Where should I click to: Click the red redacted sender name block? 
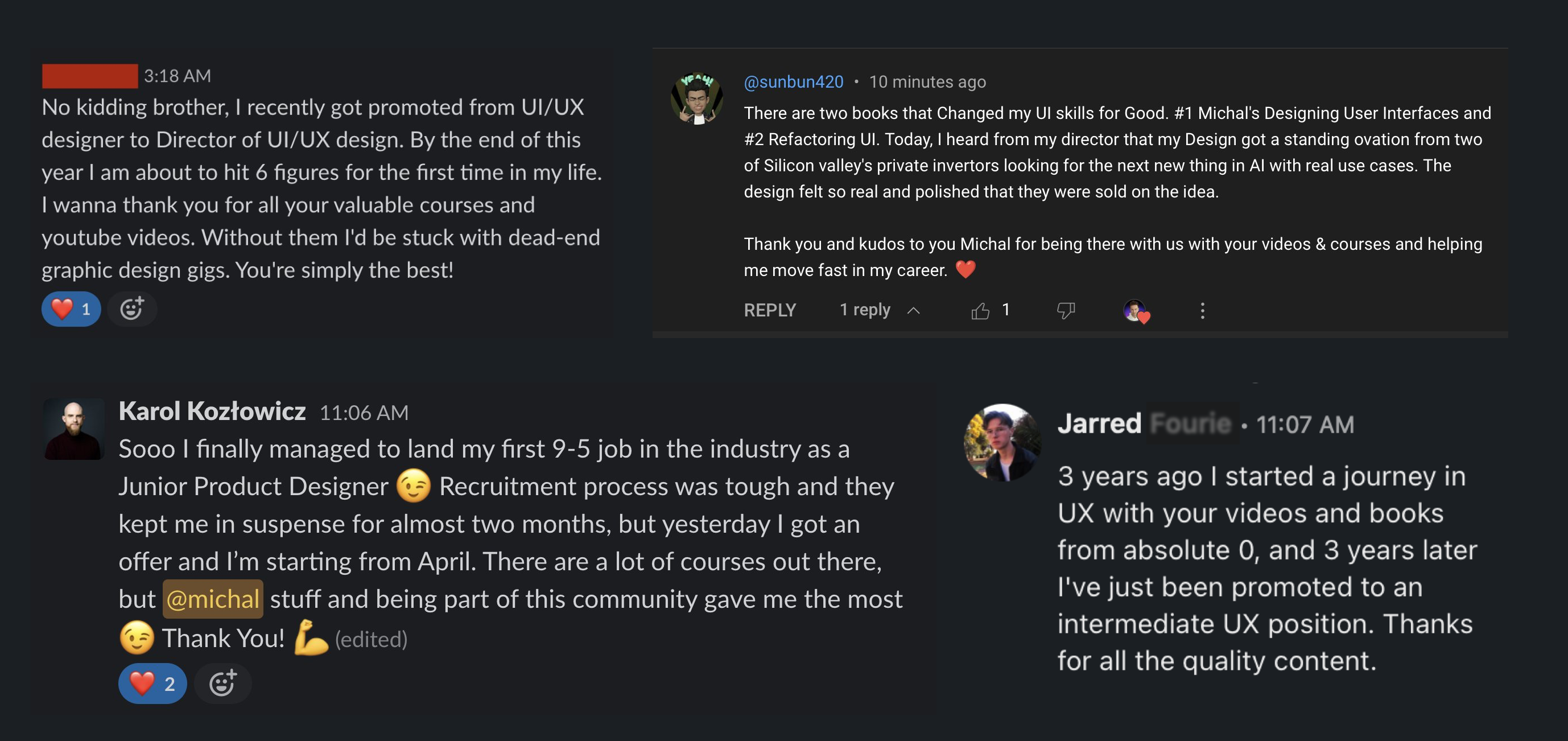[x=90, y=76]
